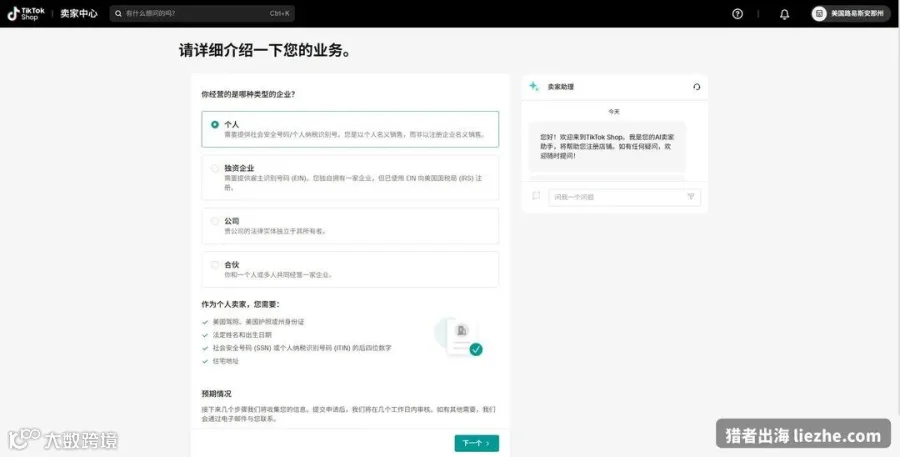Select the 合伙 business type

(x=350, y=269)
